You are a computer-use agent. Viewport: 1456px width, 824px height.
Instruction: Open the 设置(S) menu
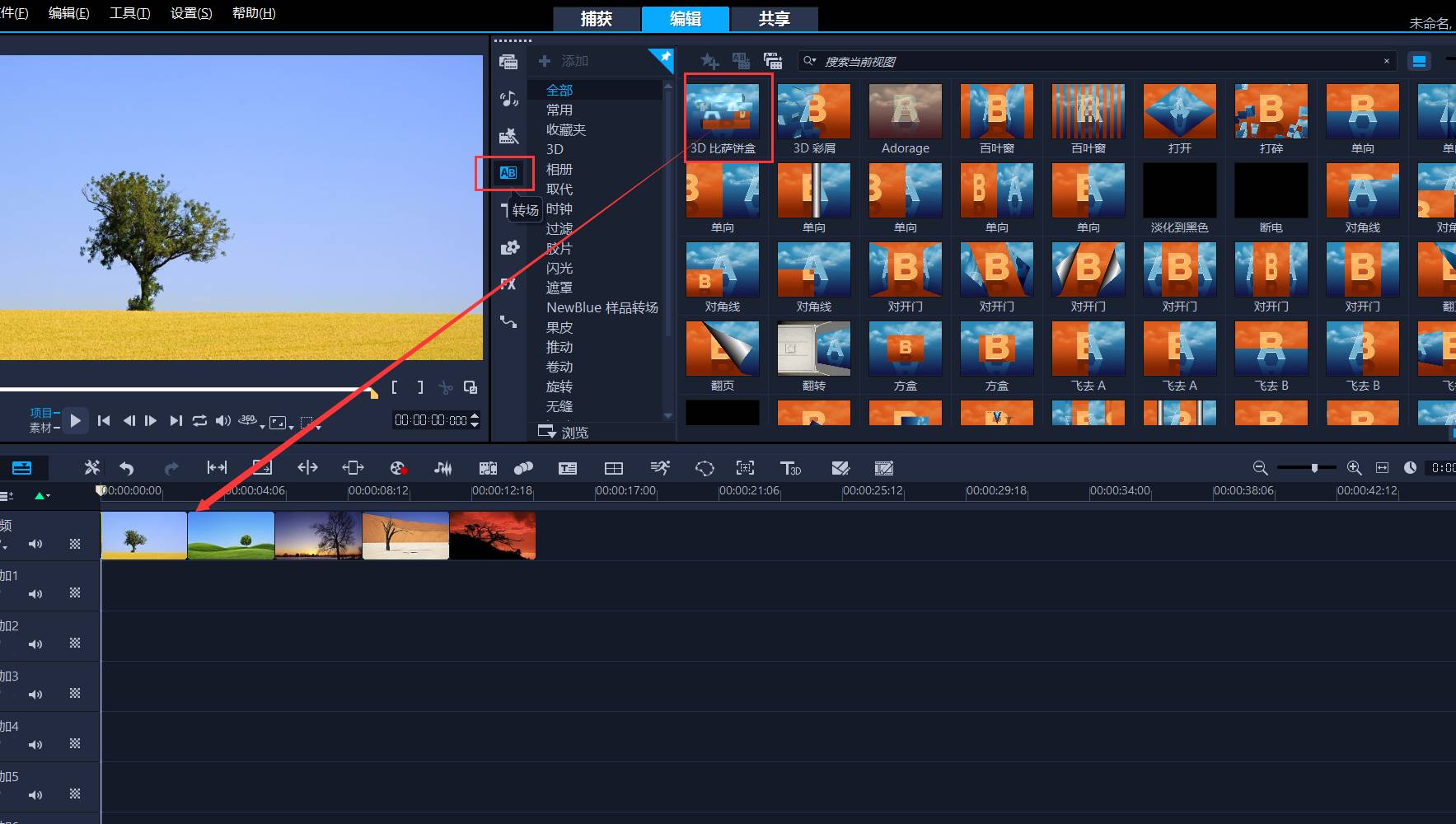tap(191, 13)
